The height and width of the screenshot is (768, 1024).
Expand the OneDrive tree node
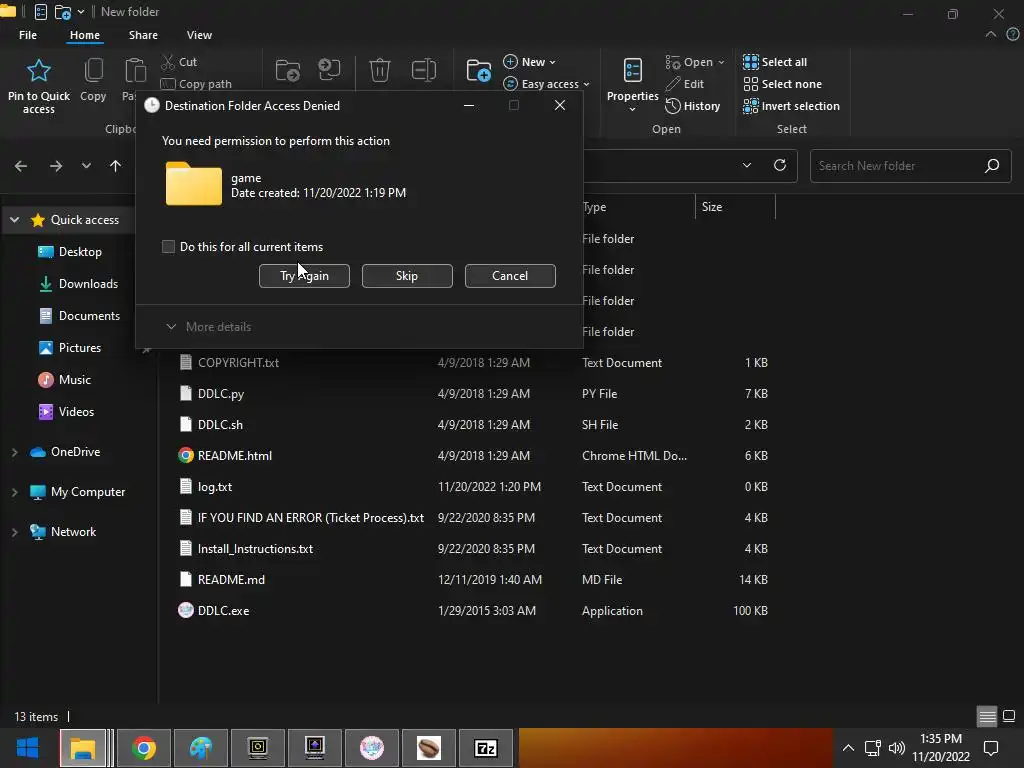pos(14,452)
